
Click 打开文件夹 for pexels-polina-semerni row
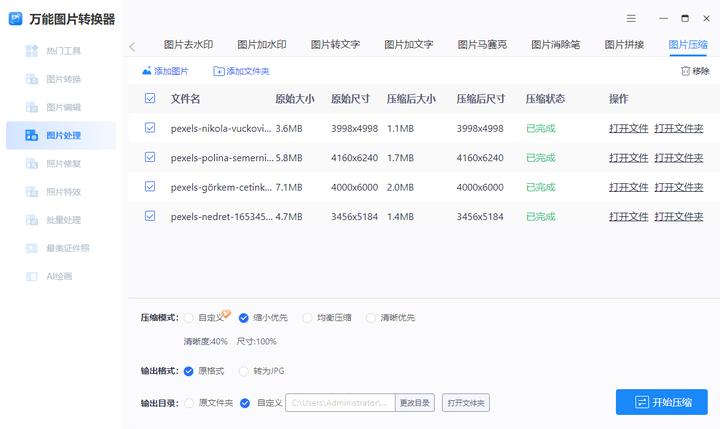click(679, 158)
